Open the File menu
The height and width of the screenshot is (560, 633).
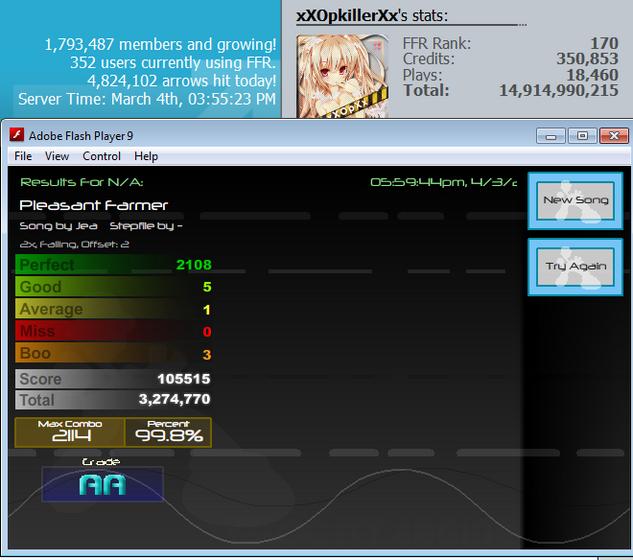click(x=23, y=156)
